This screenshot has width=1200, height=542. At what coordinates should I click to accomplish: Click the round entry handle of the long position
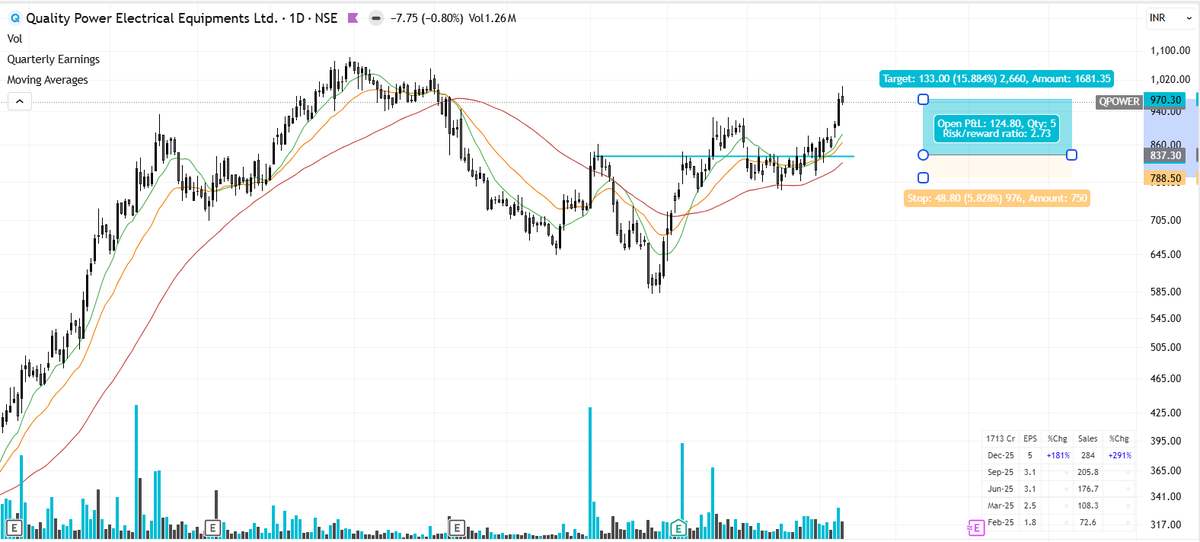point(923,155)
